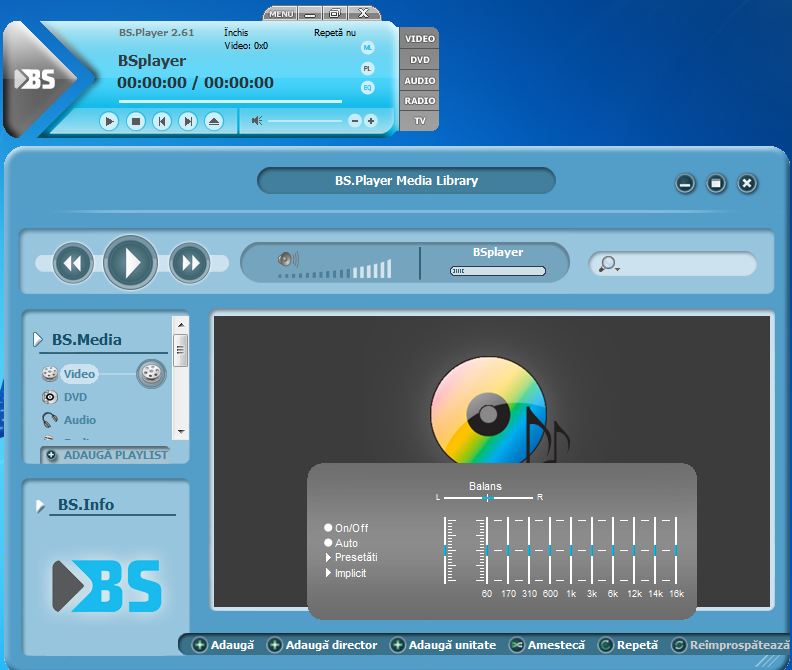
Task: Toggle the equalizer via EQ icon
Action: pyautogui.click(x=367, y=88)
